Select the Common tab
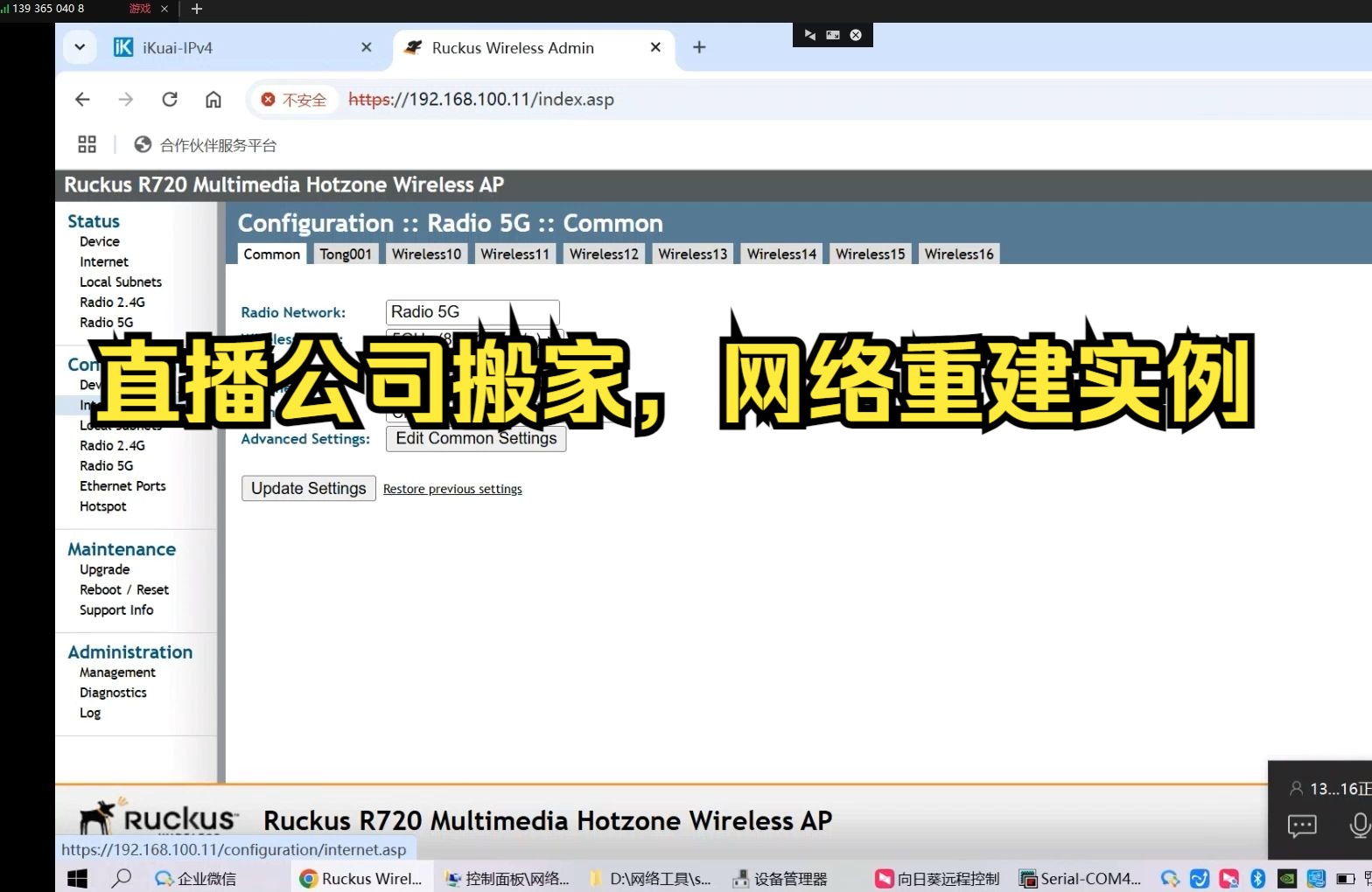The width and height of the screenshot is (1372, 892). (x=272, y=254)
